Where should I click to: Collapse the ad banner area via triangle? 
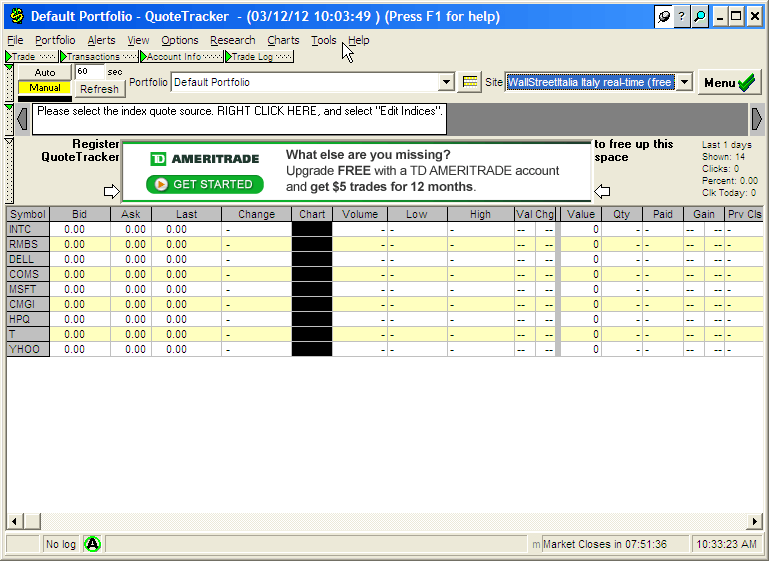9,141
